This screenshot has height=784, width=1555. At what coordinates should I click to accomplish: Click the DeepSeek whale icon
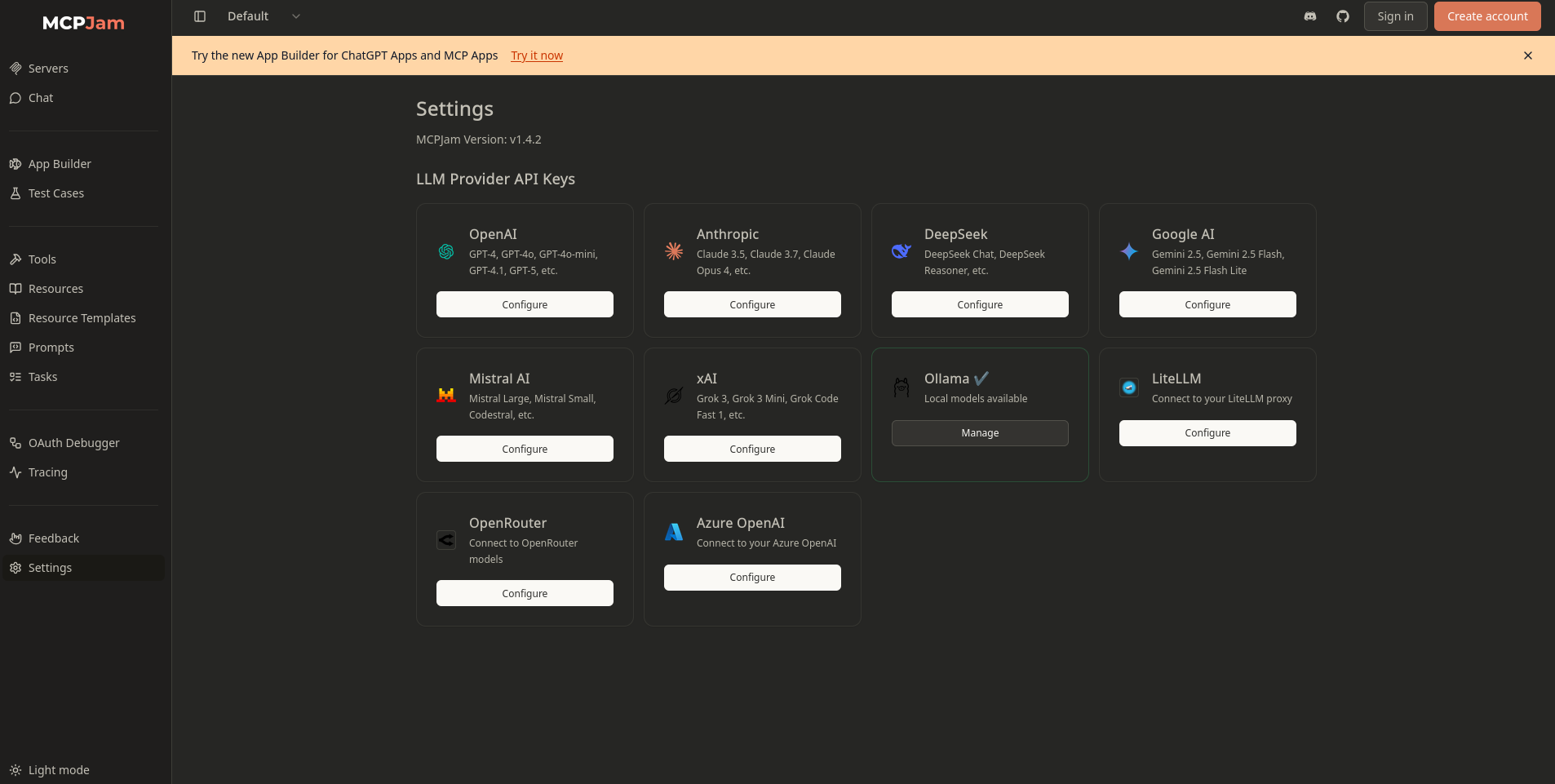pos(902,251)
